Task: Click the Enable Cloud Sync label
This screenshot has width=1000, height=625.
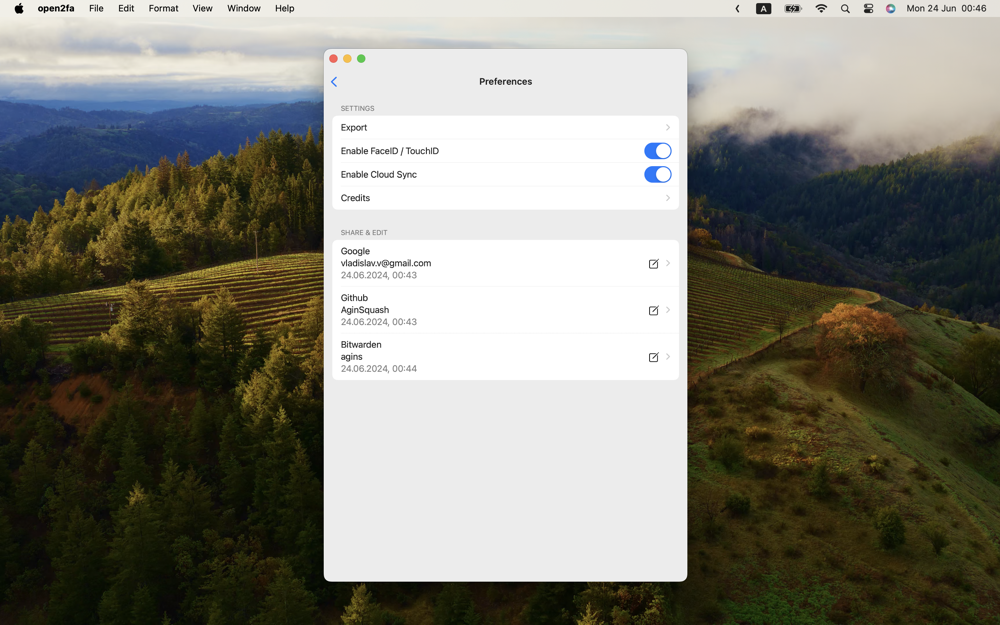Action: (x=379, y=174)
